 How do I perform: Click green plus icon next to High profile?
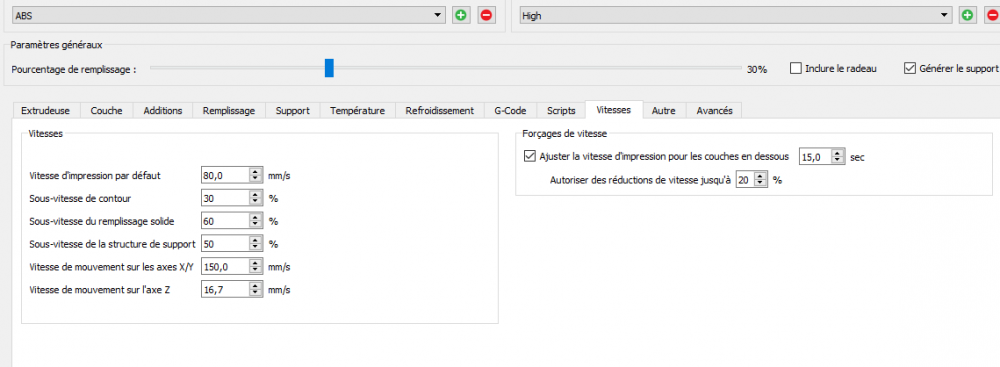pos(967,15)
